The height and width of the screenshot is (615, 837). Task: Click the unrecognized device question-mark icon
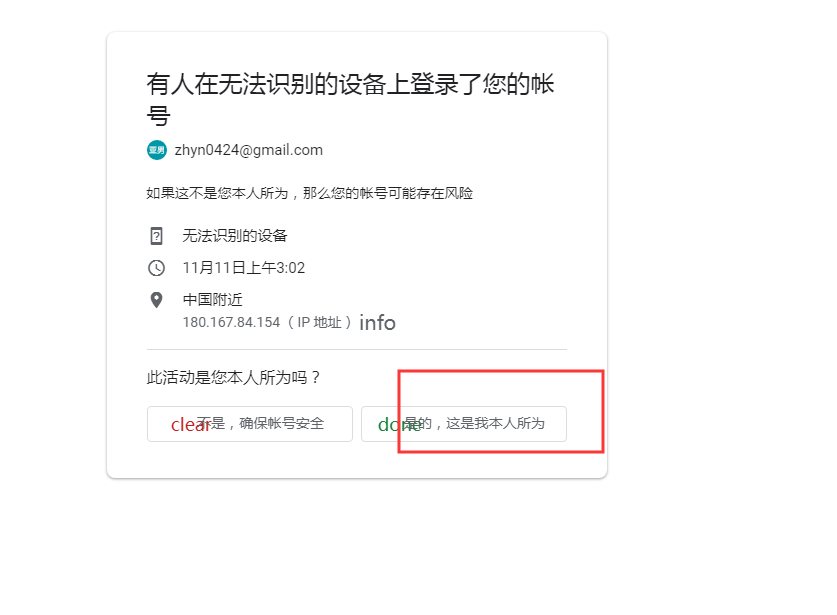[156, 236]
